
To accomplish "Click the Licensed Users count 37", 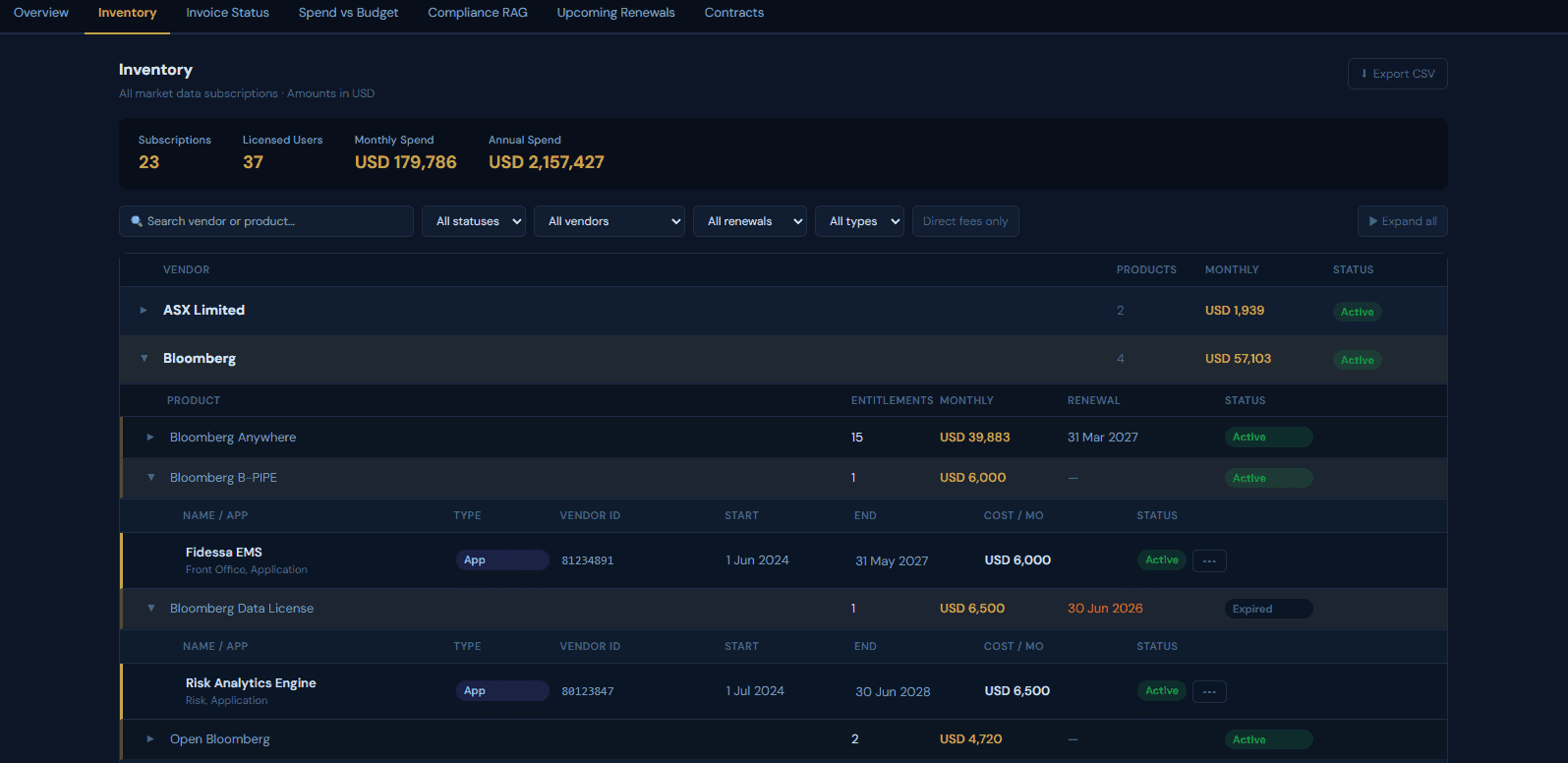I will (x=253, y=162).
